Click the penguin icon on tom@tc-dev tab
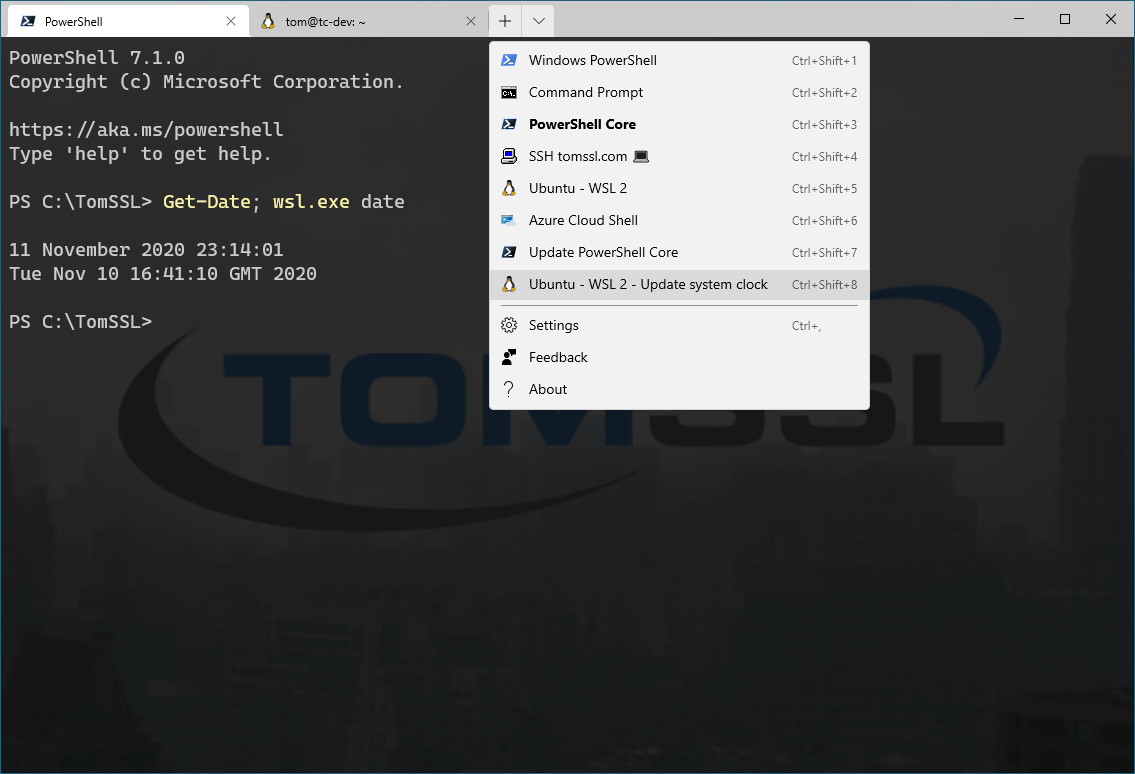Image resolution: width=1135 pixels, height=774 pixels. (268, 21)
